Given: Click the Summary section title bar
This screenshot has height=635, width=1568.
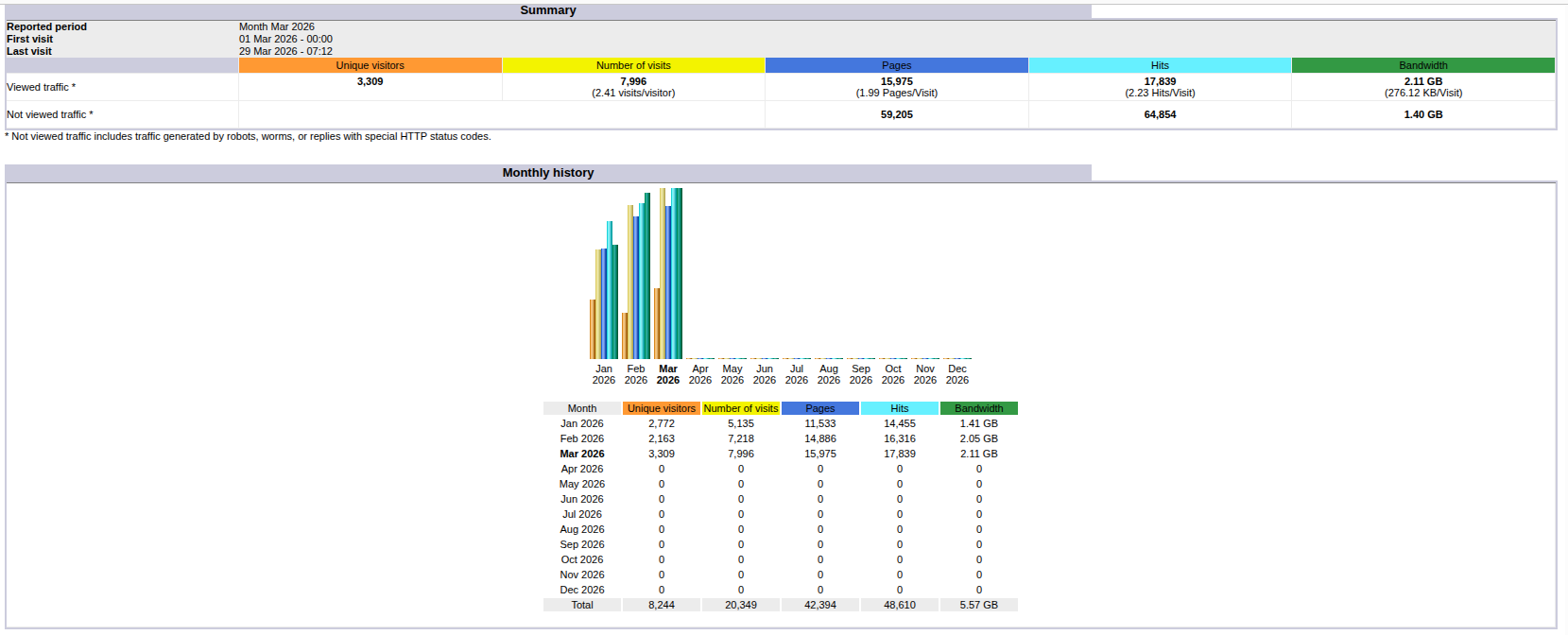Looking at the screenshot, I should click(x=547, y=10).
